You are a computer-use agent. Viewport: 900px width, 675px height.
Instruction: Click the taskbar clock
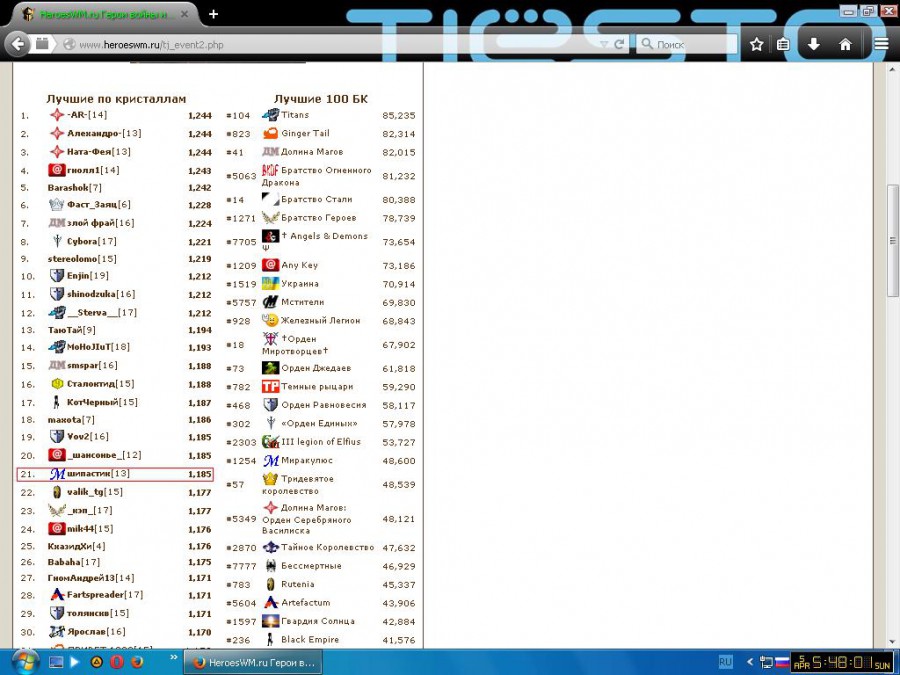[843, 662]
